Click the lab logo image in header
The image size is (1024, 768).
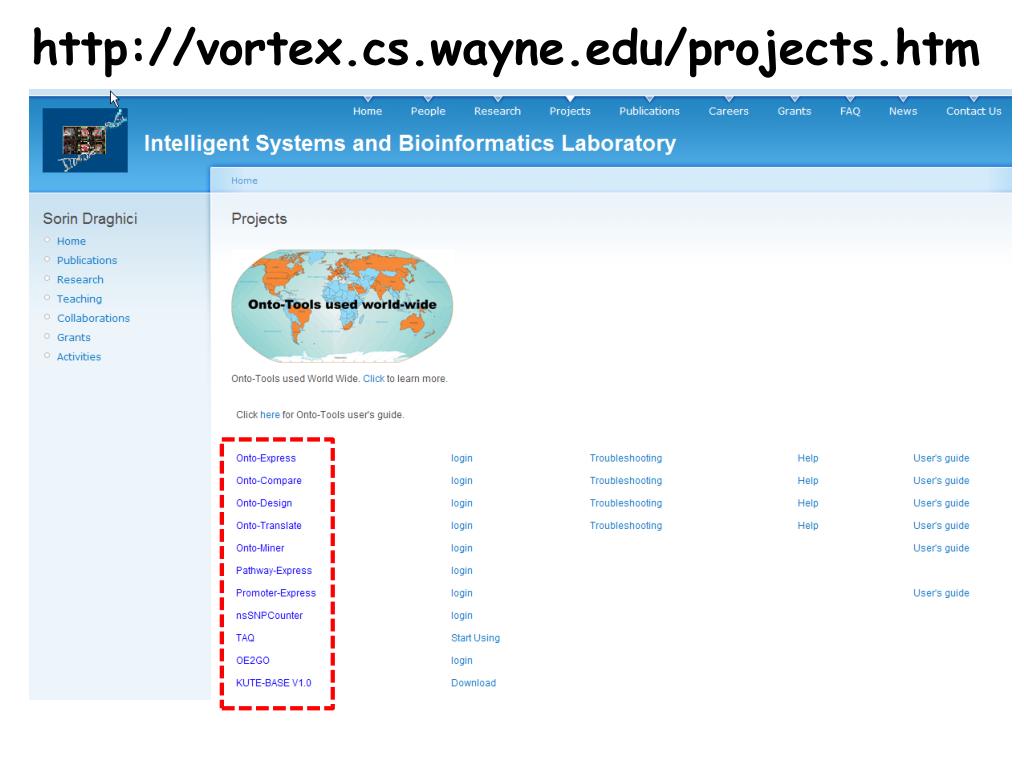pos(85,140)
